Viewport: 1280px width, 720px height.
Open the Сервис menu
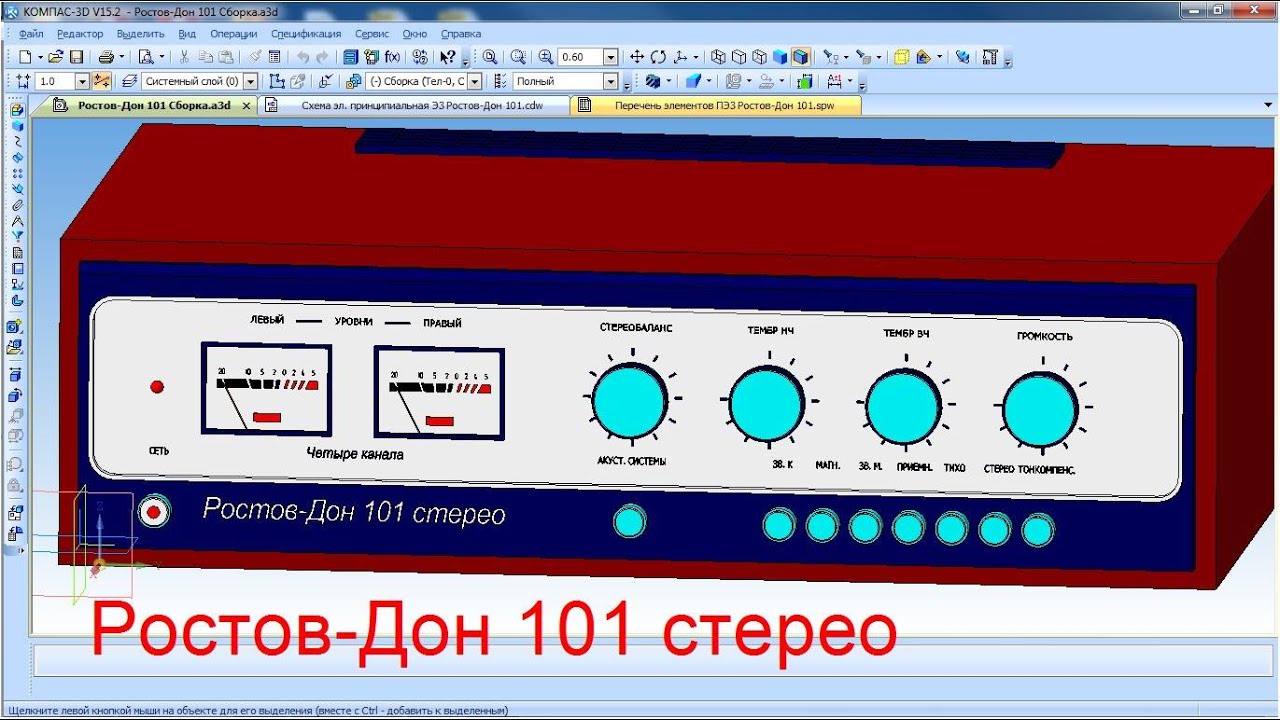point(372,33)
